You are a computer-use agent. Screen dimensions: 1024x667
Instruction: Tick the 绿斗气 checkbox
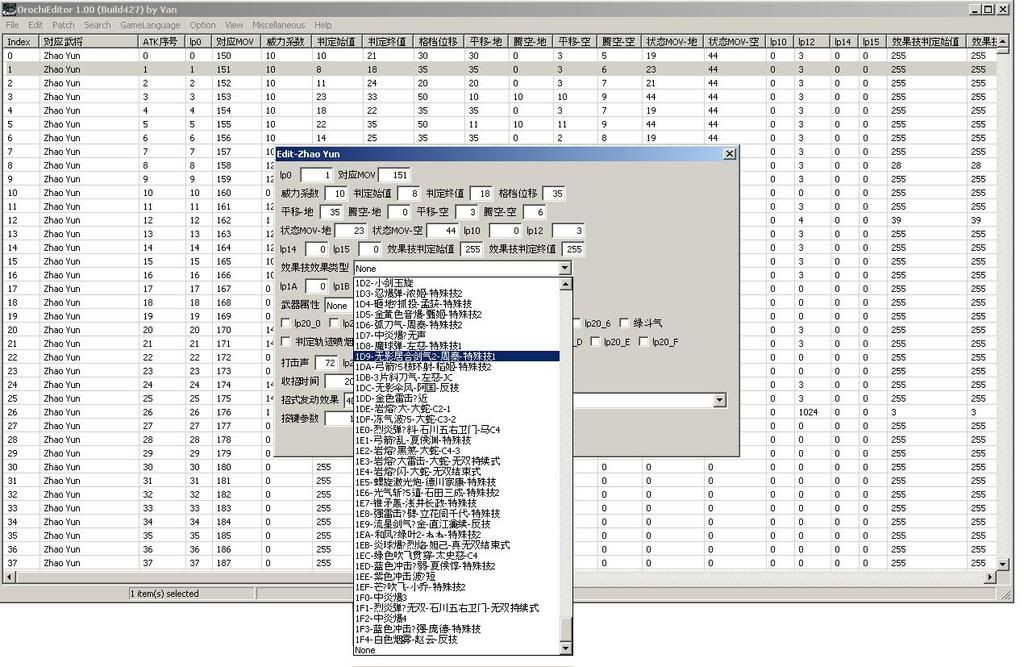[624, 323]
